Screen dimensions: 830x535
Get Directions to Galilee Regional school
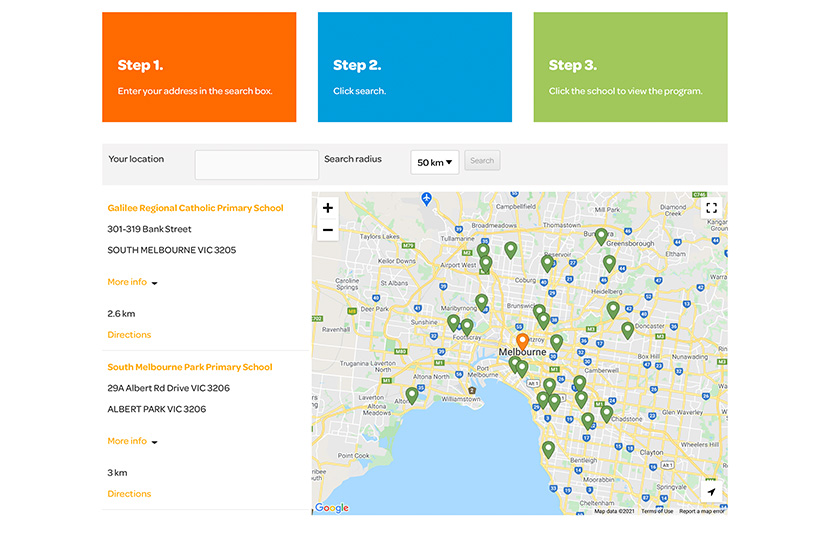pyautogui.click(x=129, y=335)
